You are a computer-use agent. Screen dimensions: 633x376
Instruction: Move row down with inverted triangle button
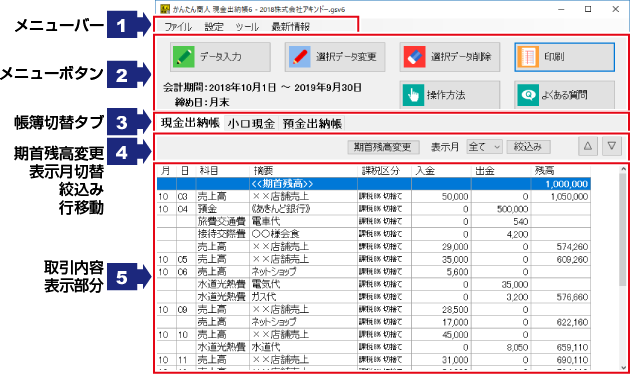tap(612, 146)
